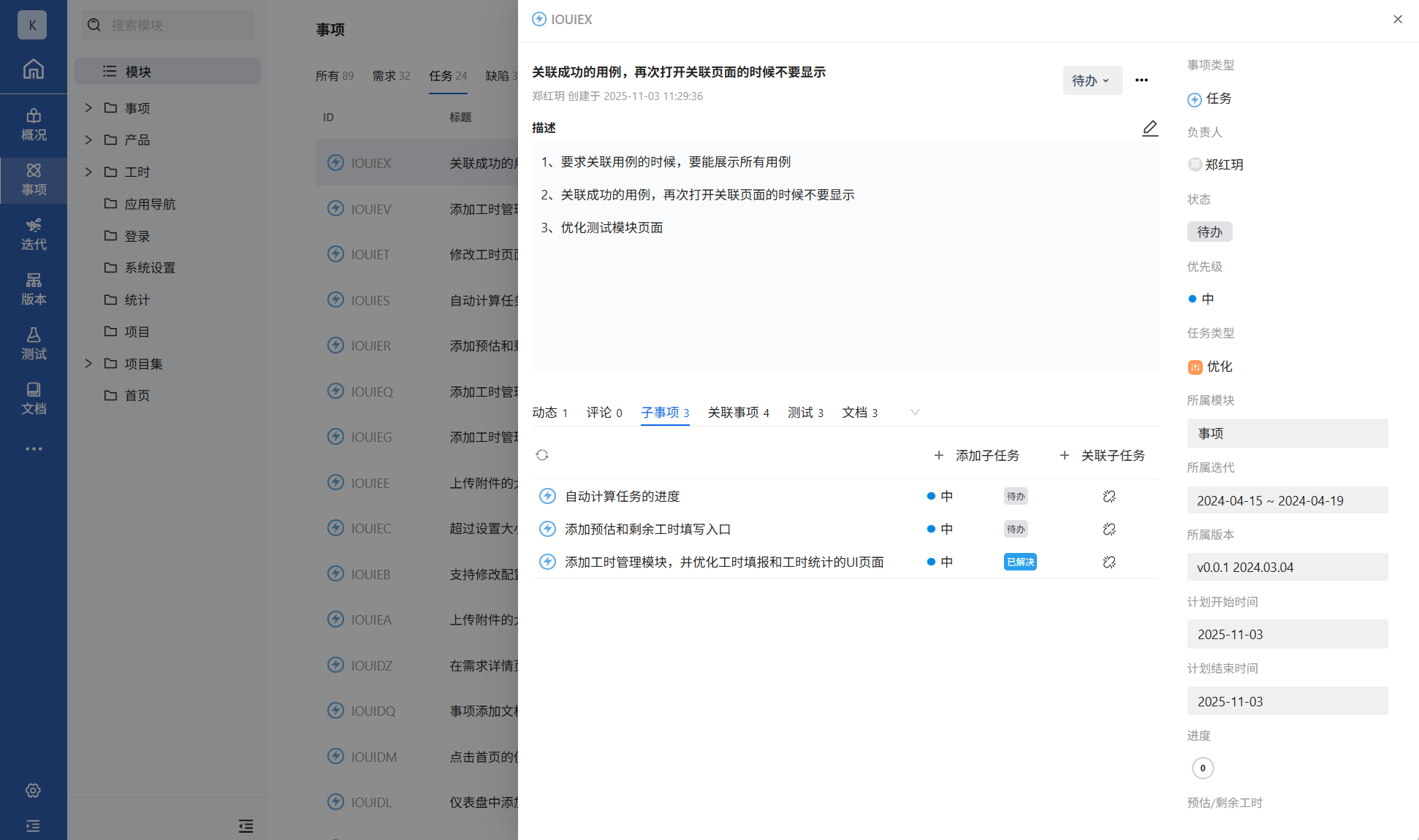Go to 测试 in the sidebar
Image resolution: width=1419 pixels, height=840 pixels.
click(34, 343)
